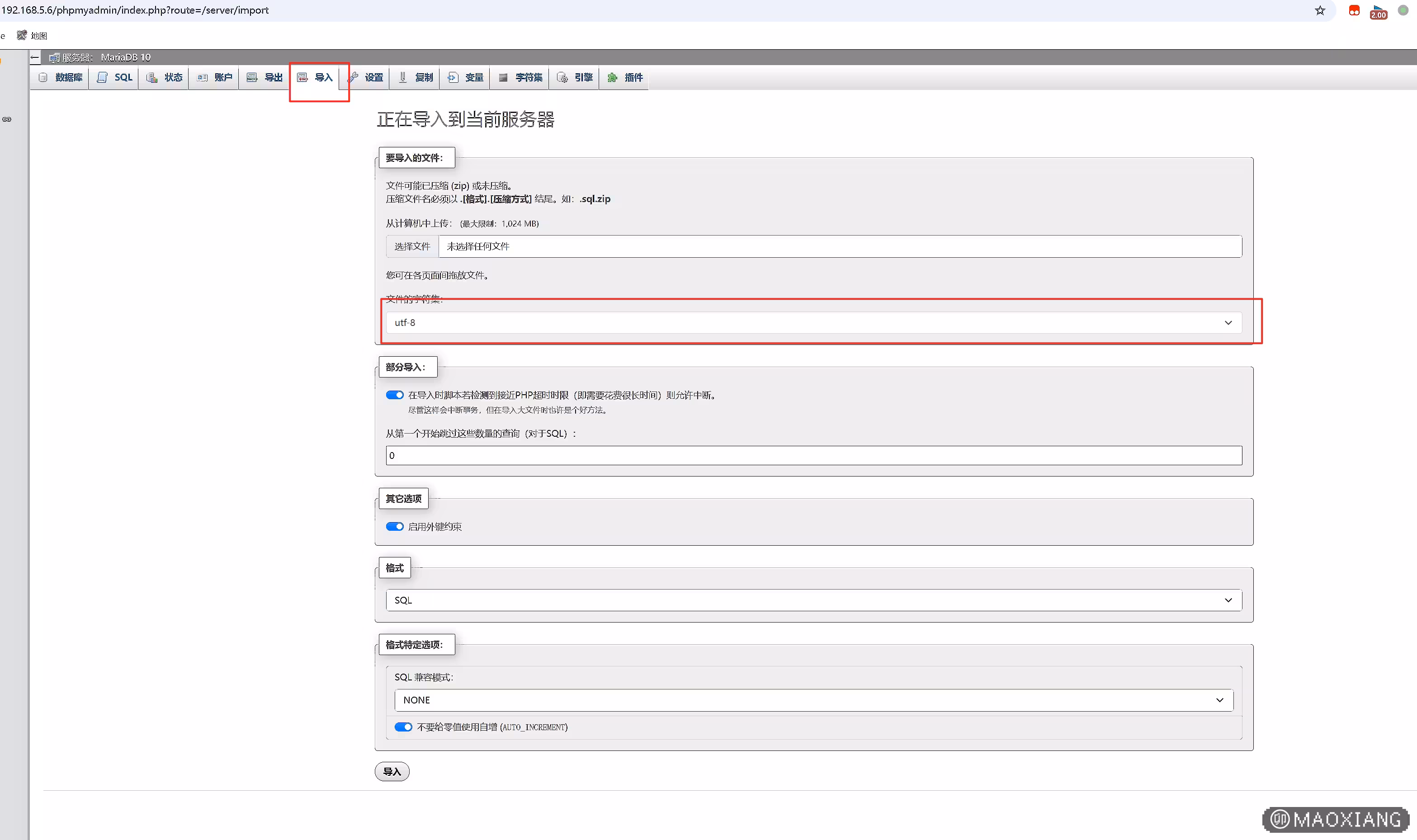Open the SQL format dropdown
The image size is (1417, 840).
click(813, 600)
